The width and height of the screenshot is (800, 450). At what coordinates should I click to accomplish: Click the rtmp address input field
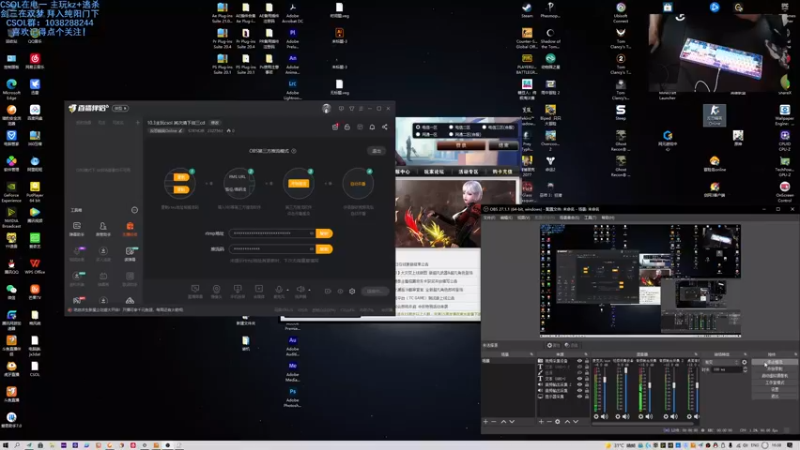point(272,233)
